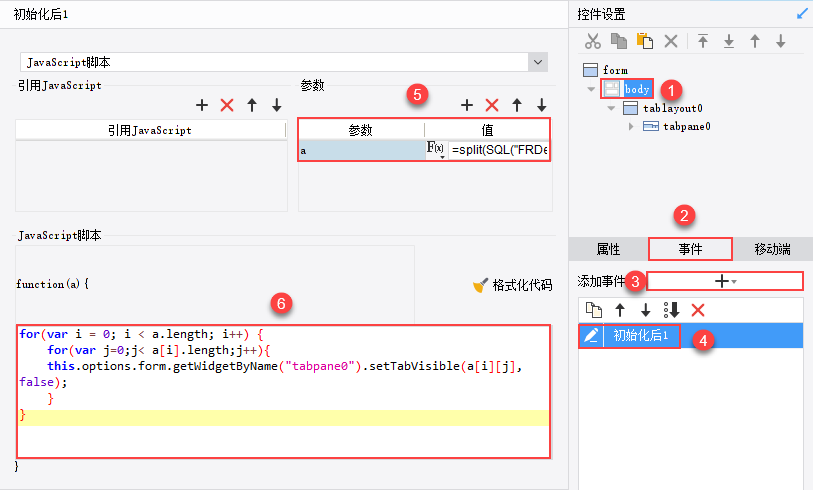Viewport: 813px width, 490px height.
Task: Collapse the tablayout0 tree node
Action: tap(611, 108)
